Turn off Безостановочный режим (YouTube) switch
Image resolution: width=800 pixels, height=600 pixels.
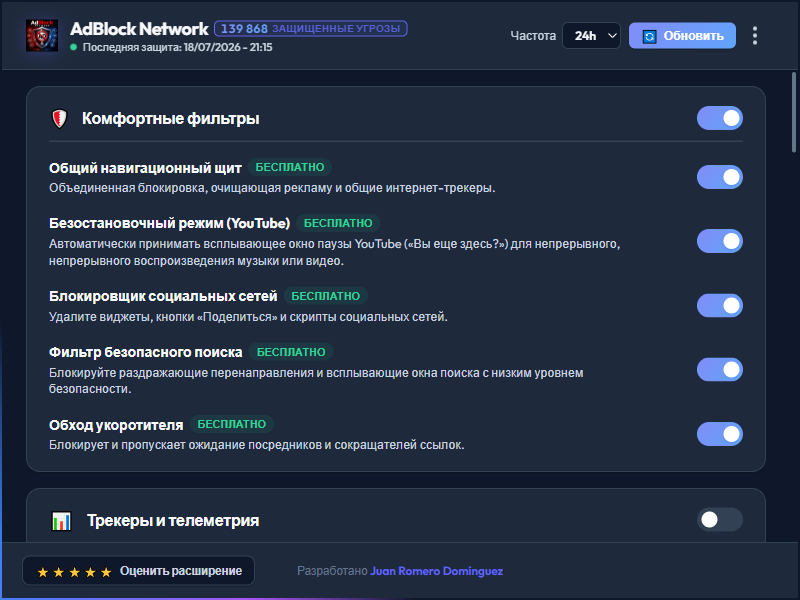[x=719, y=241]
